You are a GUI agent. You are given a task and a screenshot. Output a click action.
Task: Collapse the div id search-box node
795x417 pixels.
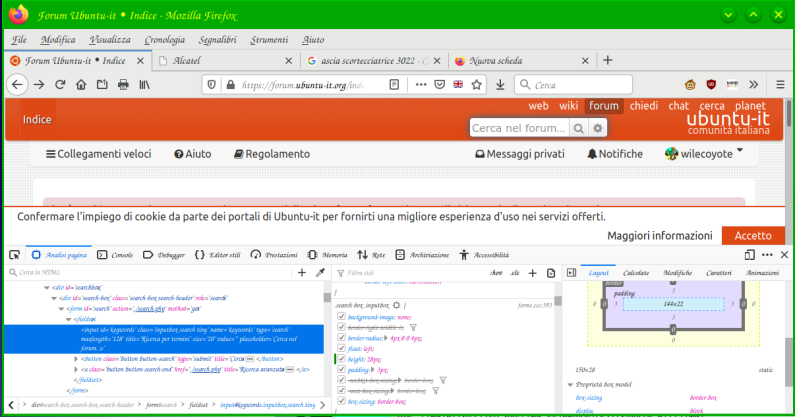pos(54,298)
